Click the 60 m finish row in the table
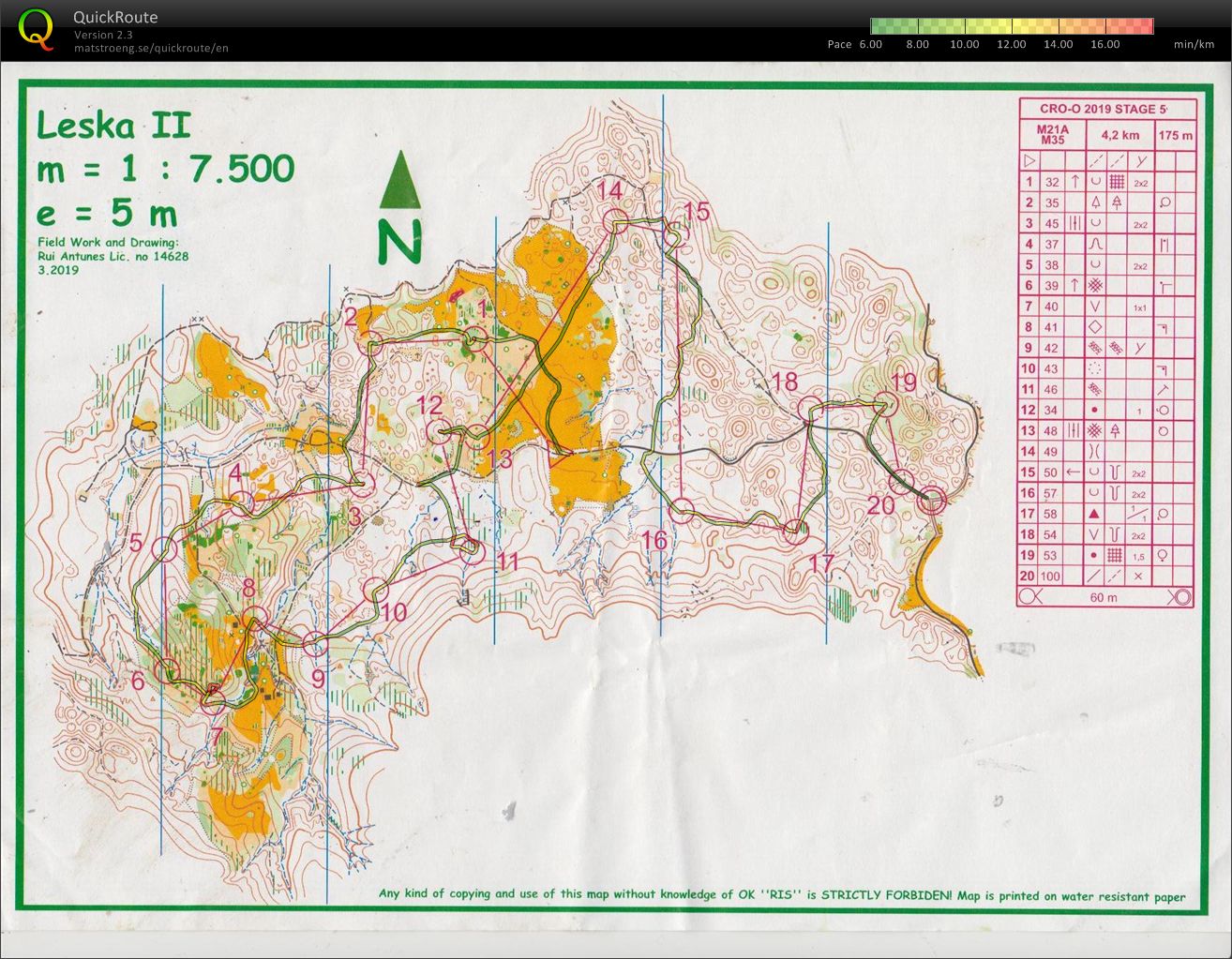Image resolution: width=1232 pixels, height=959 pixels. (1104, 597)
